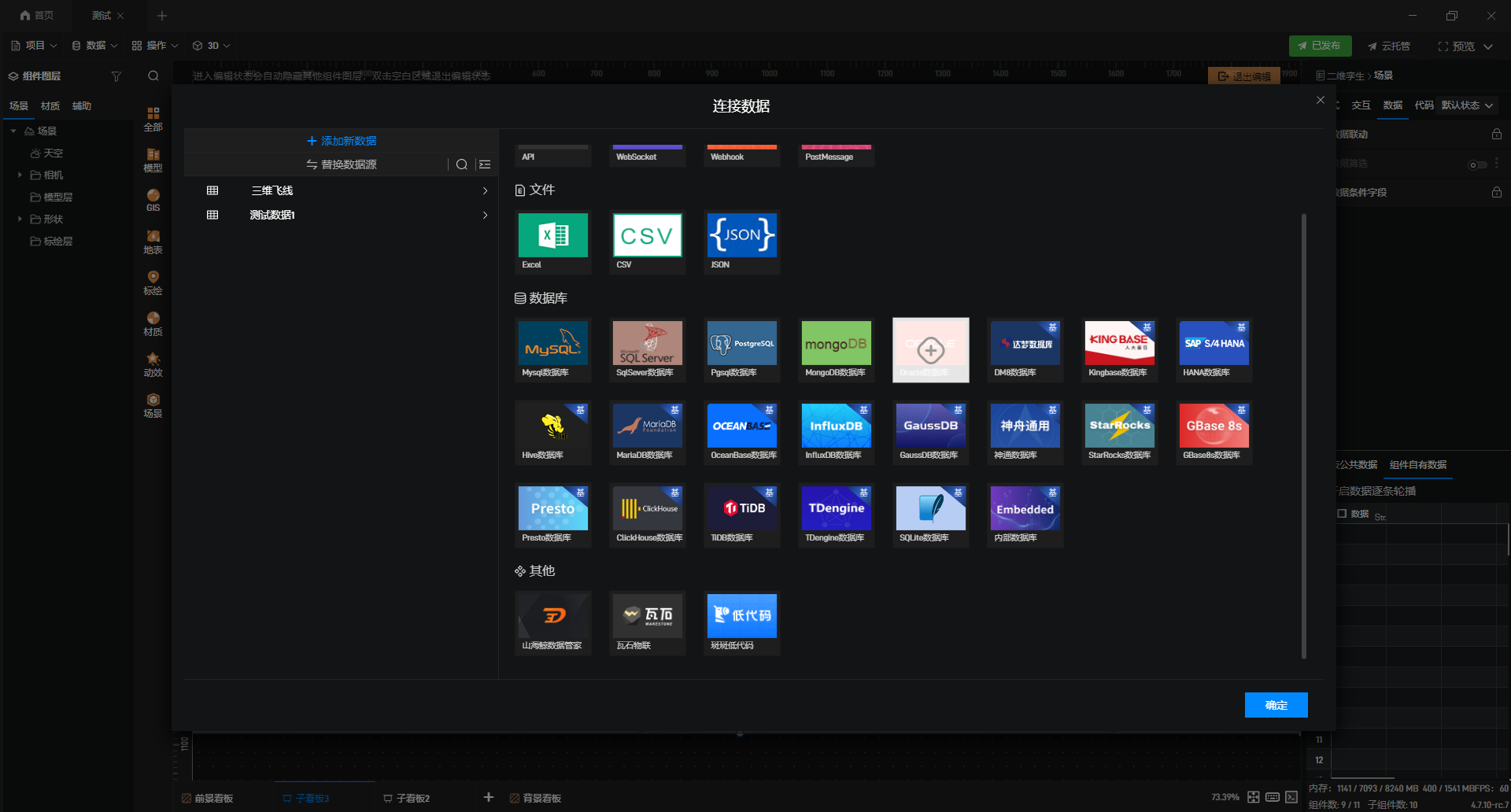The width and height of the screenshot is (1511, 812).
Task: Switch to the 材质 tab
Action: coord(50,105)
